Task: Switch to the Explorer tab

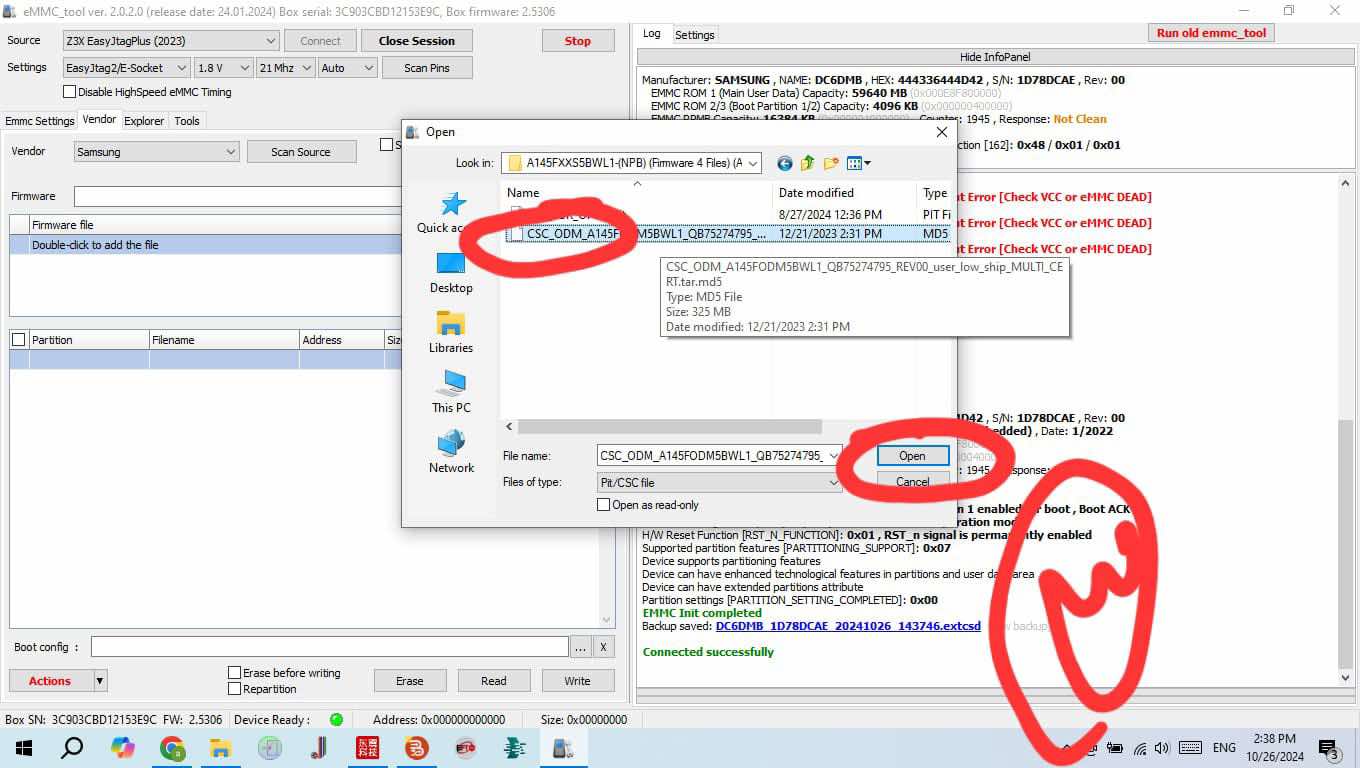Action: point(144,121)
